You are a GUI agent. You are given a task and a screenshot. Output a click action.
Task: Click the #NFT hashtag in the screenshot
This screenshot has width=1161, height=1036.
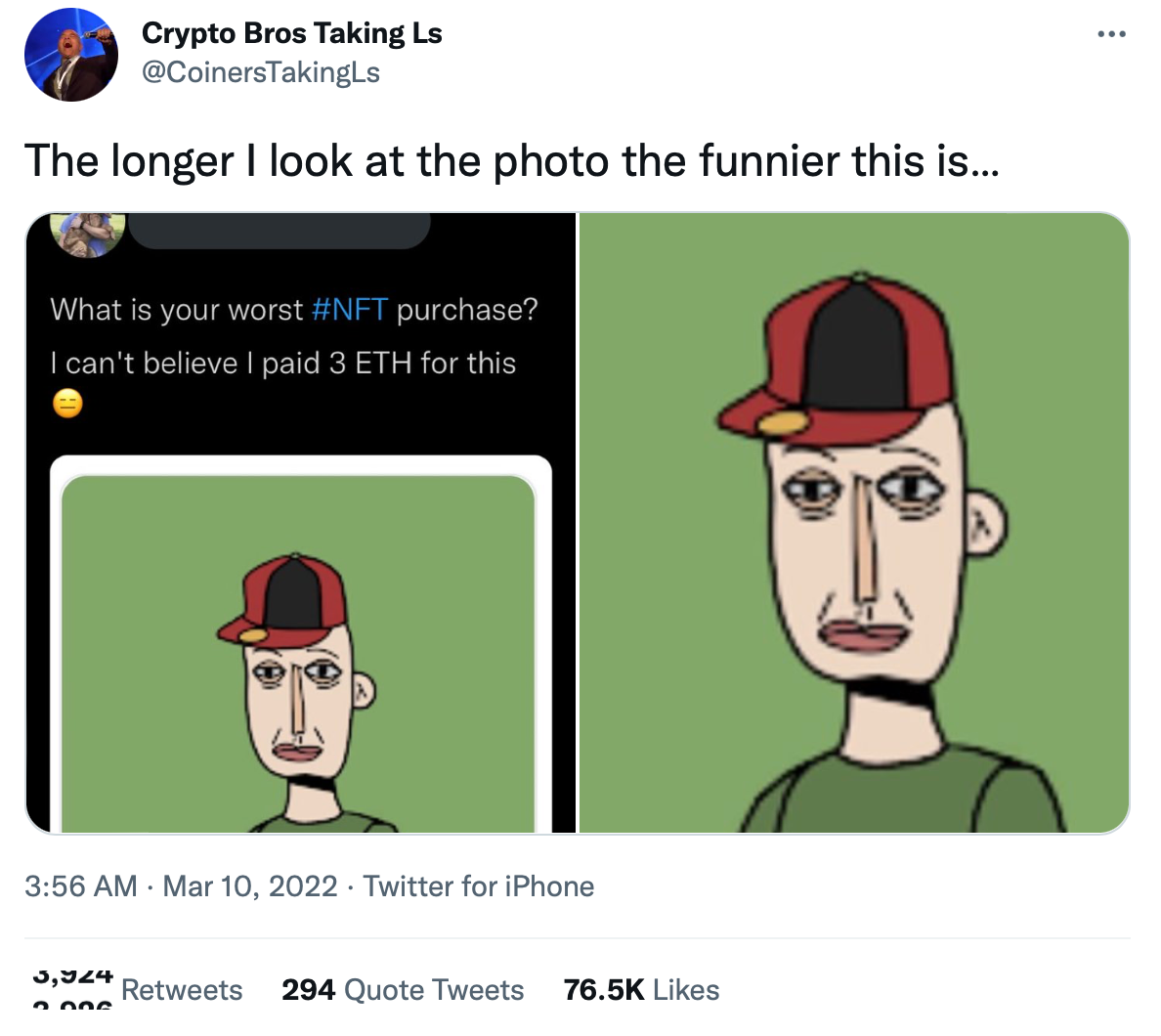pos(350,310)
